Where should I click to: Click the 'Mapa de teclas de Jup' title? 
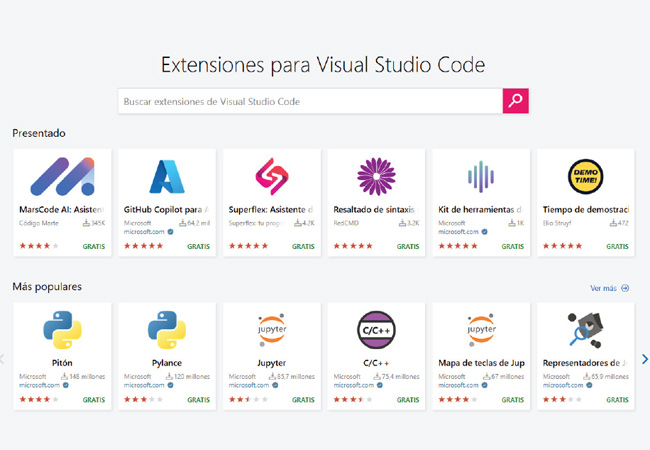click(x=481, y=363)
